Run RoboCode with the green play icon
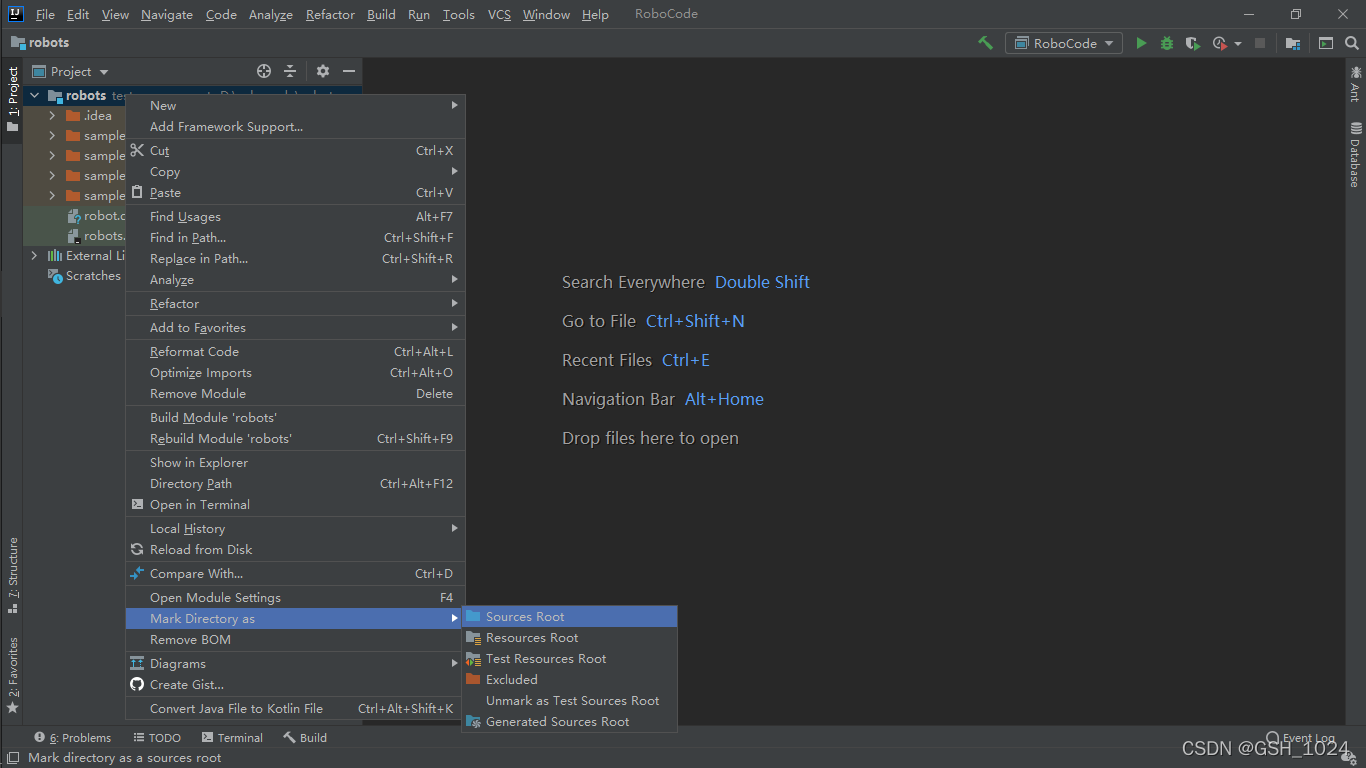This screenshot has height=768, width=1366. (x=1141, y=43)
